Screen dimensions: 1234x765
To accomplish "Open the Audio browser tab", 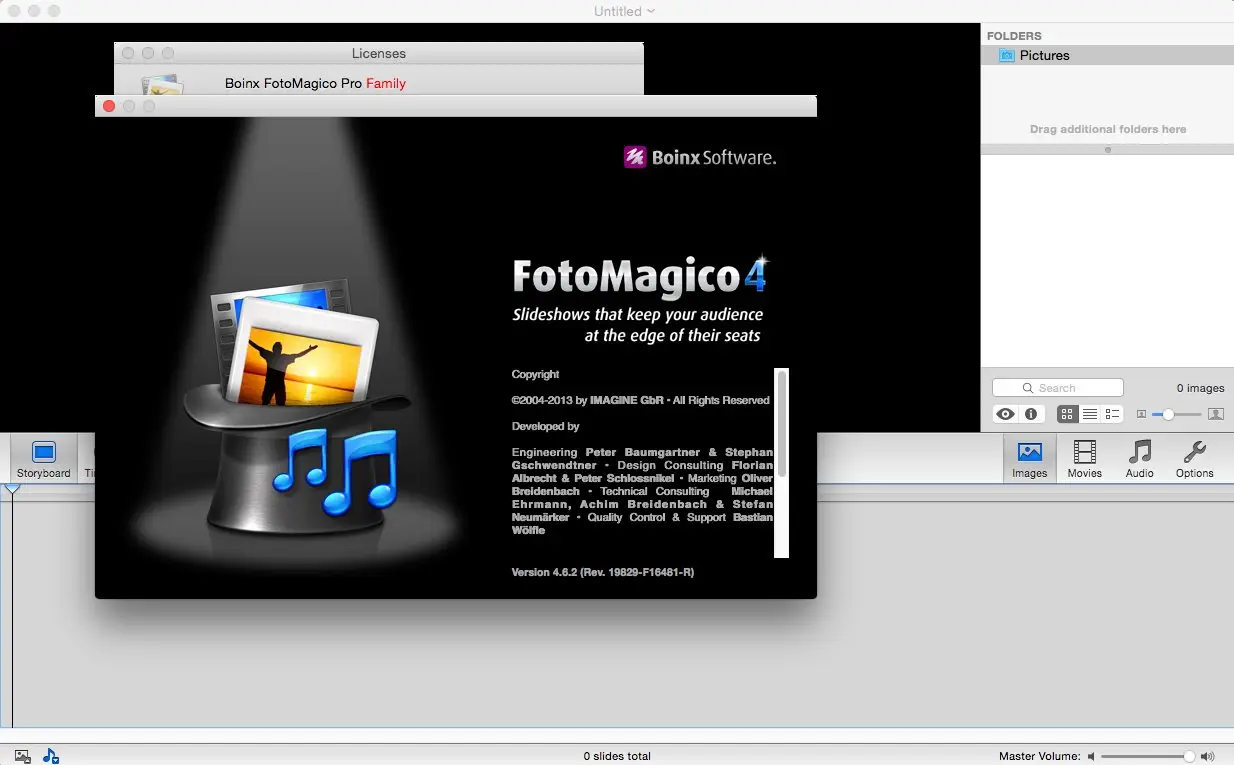I will (x=1139, y=460).
